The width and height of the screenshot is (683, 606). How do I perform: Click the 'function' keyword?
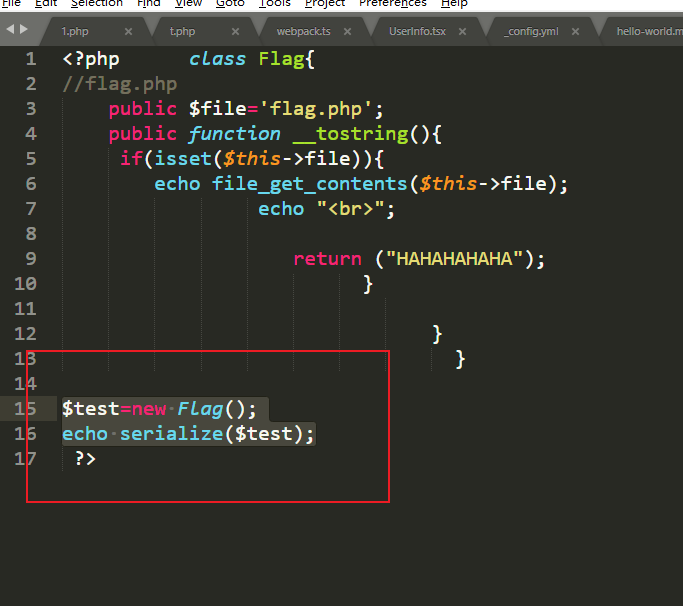(234, 134)
